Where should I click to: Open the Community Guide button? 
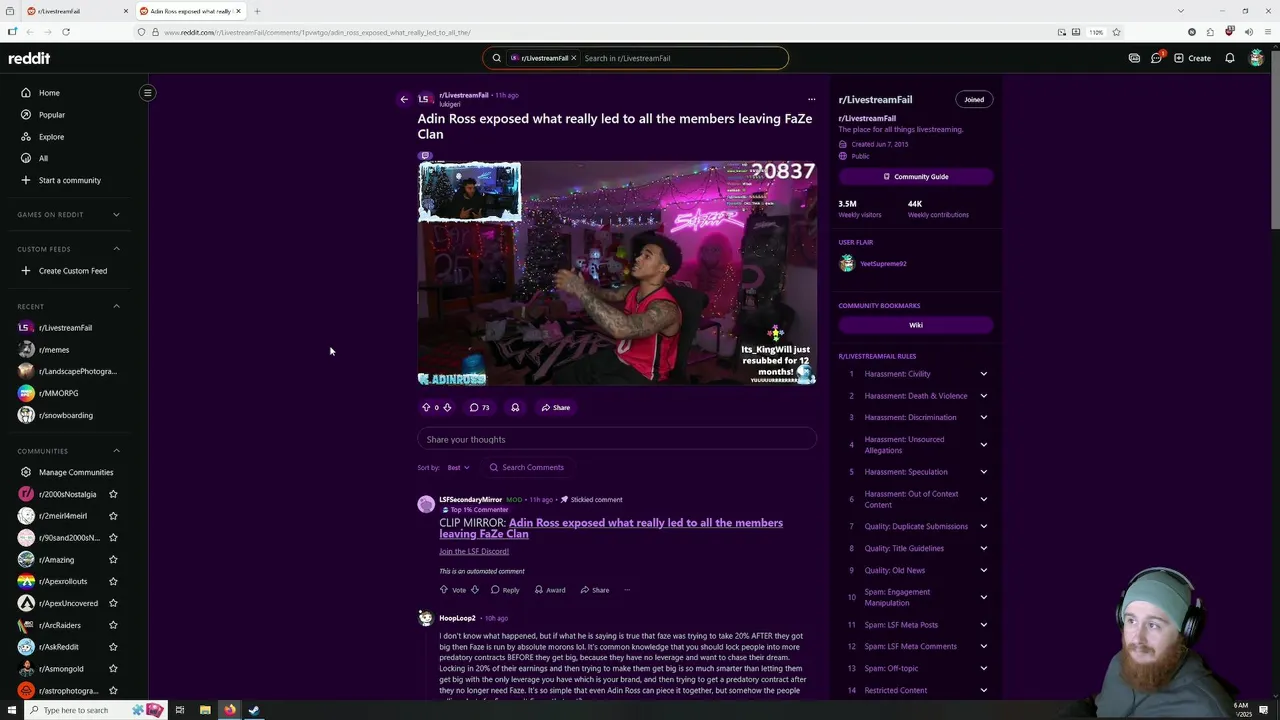(916, 177)
